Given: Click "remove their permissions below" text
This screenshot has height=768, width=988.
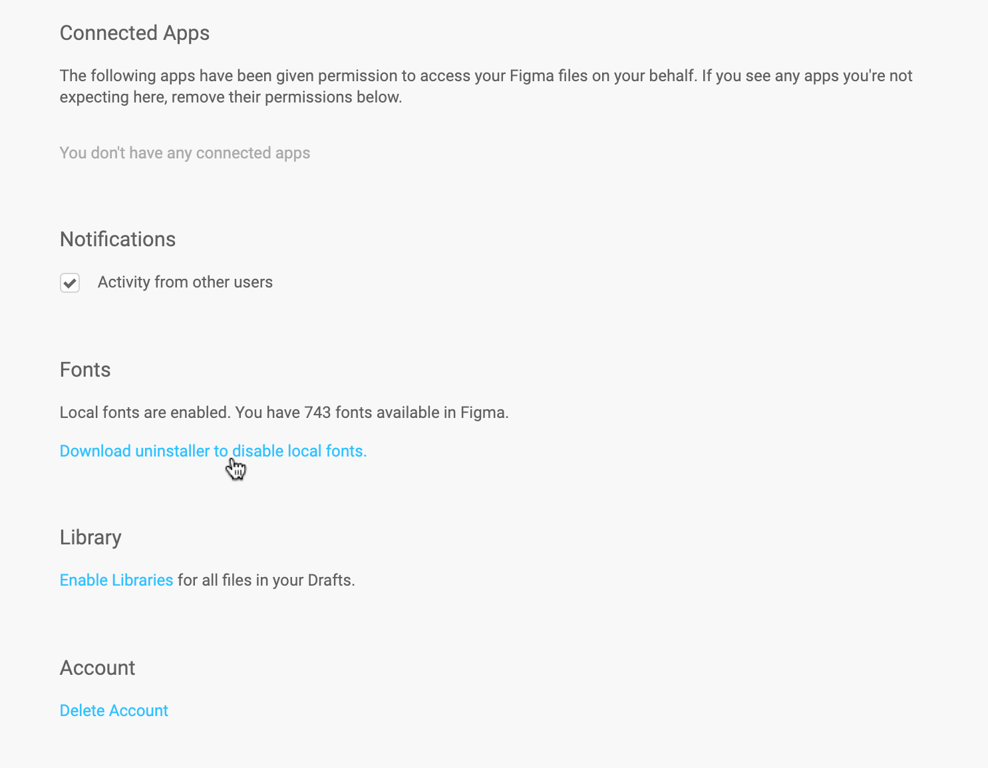Looking at the screenshot, I should point(285,97).
